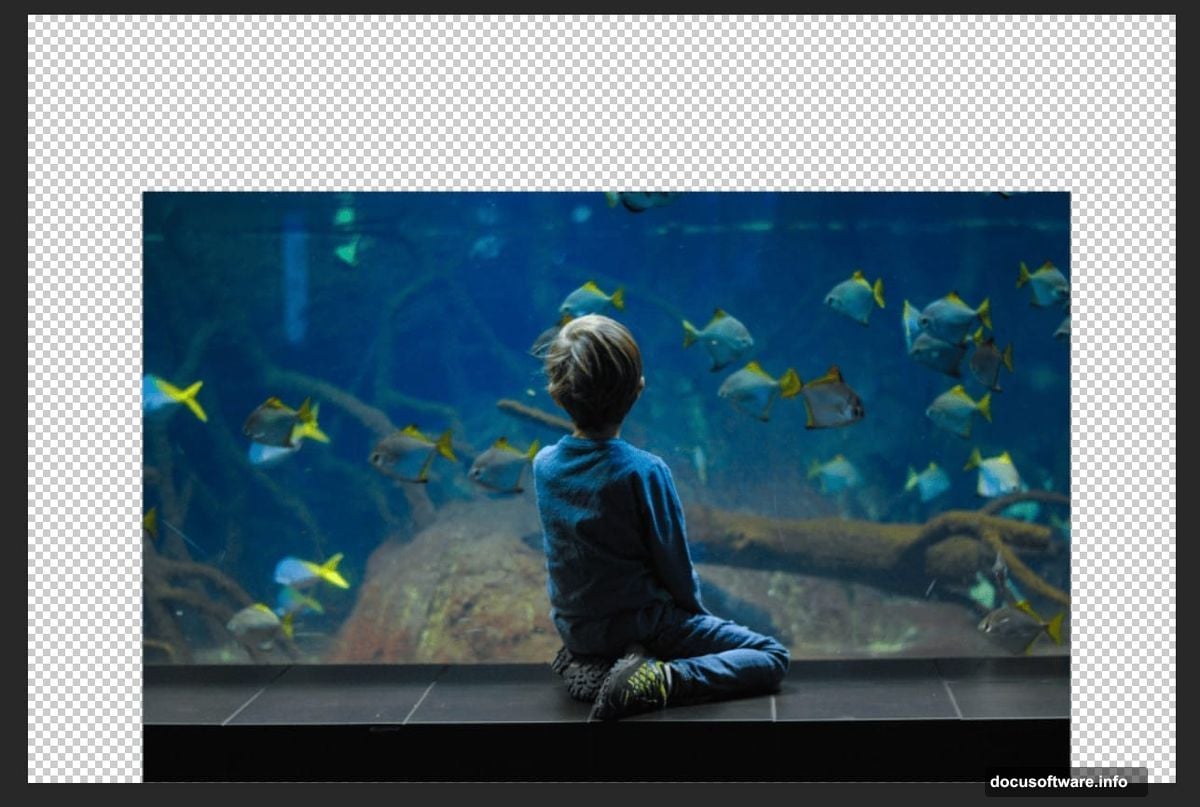Click the yellow fish on the left side
Screen dimensions: 1200x807
tap(180, 400)
